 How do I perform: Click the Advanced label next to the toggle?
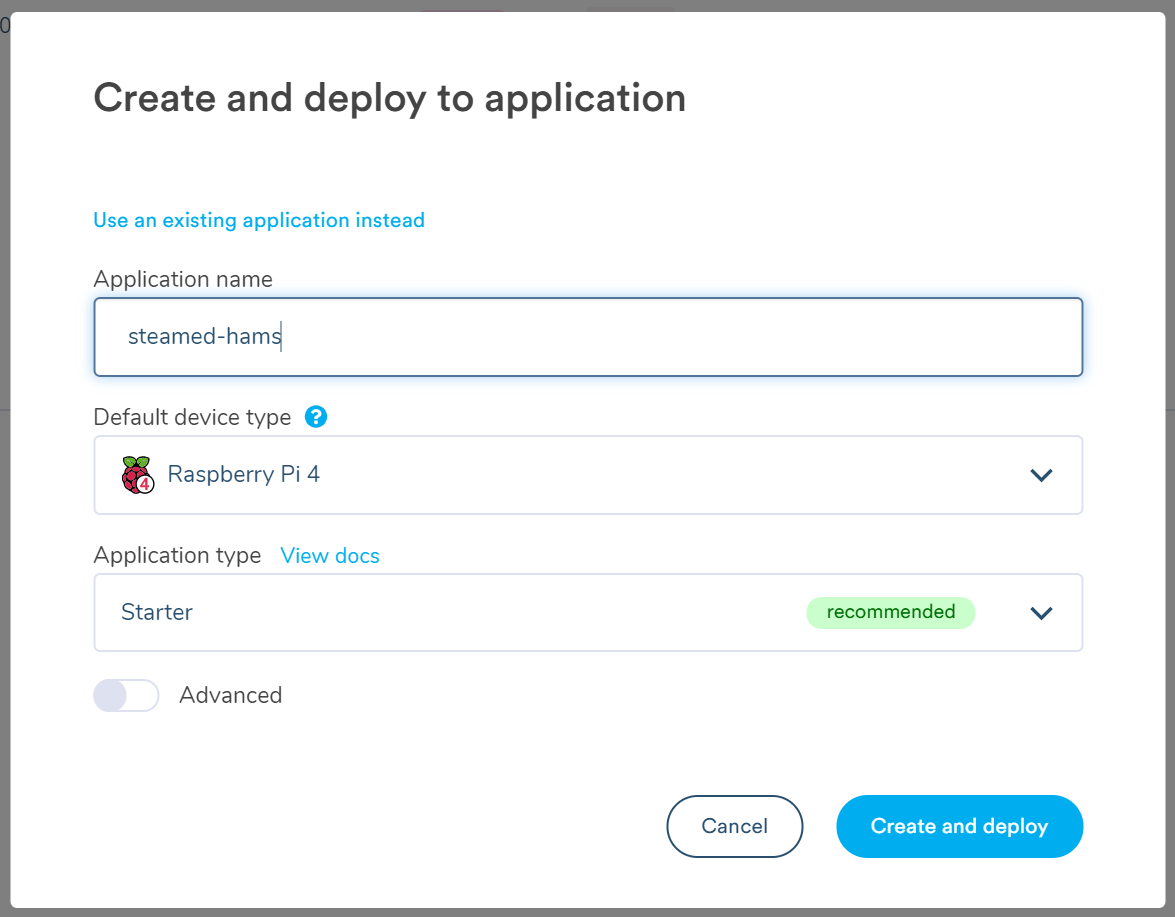[231, 695]
